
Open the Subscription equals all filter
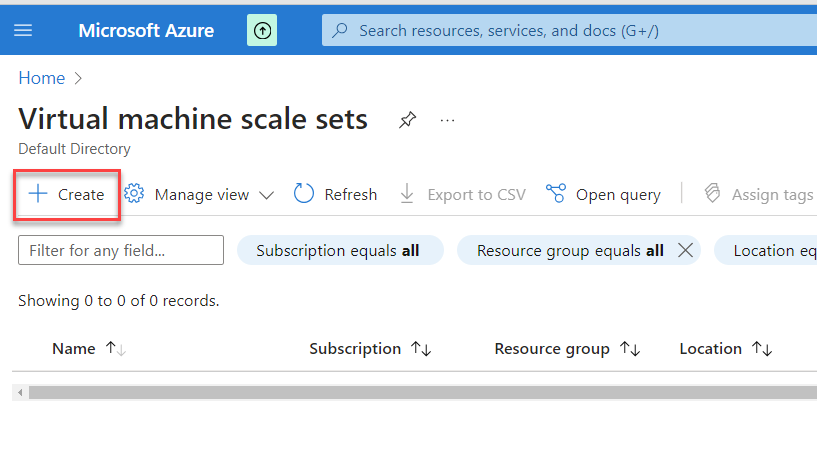click(x=338, y=250)
